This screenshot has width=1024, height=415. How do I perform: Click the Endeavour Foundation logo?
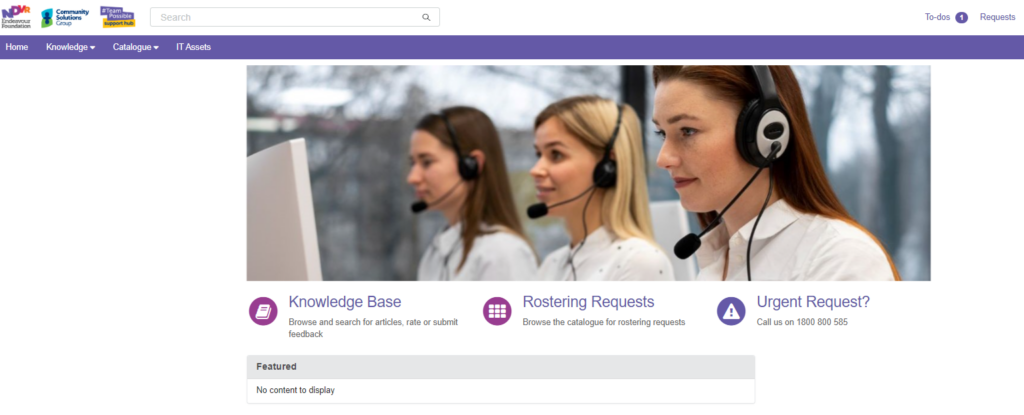17,17
